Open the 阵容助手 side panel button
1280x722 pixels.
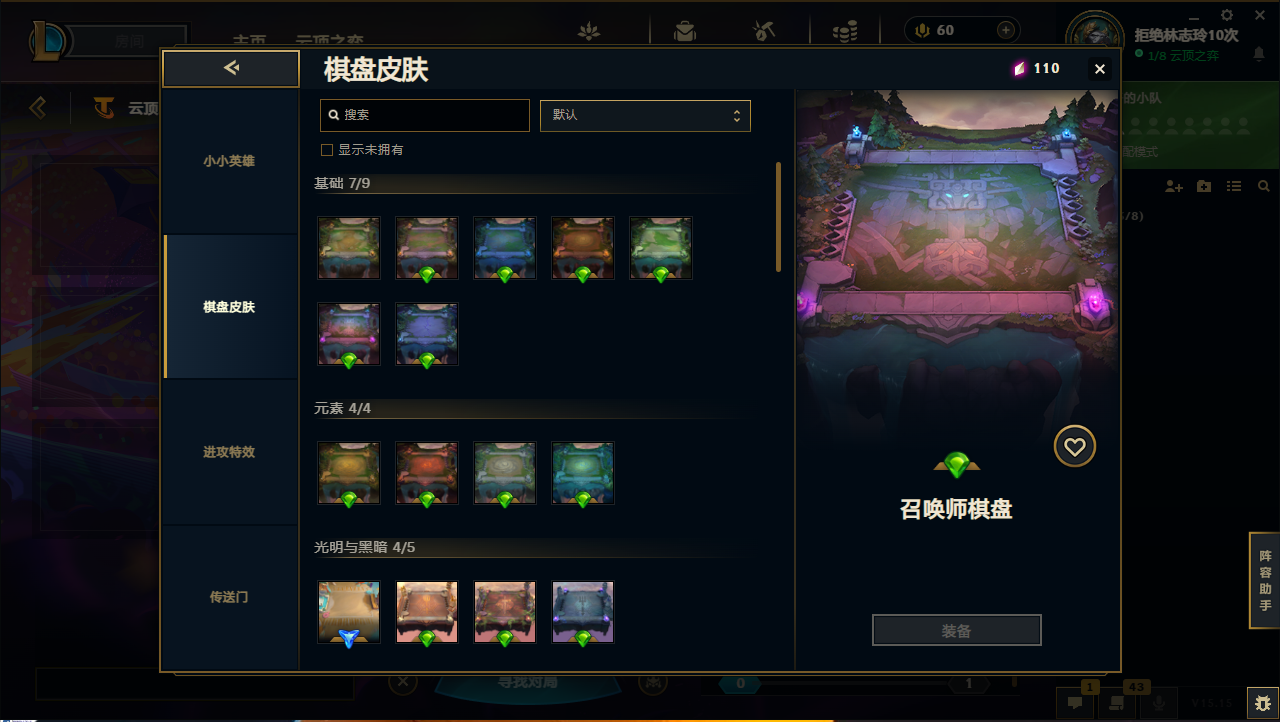coord(1265,581)
